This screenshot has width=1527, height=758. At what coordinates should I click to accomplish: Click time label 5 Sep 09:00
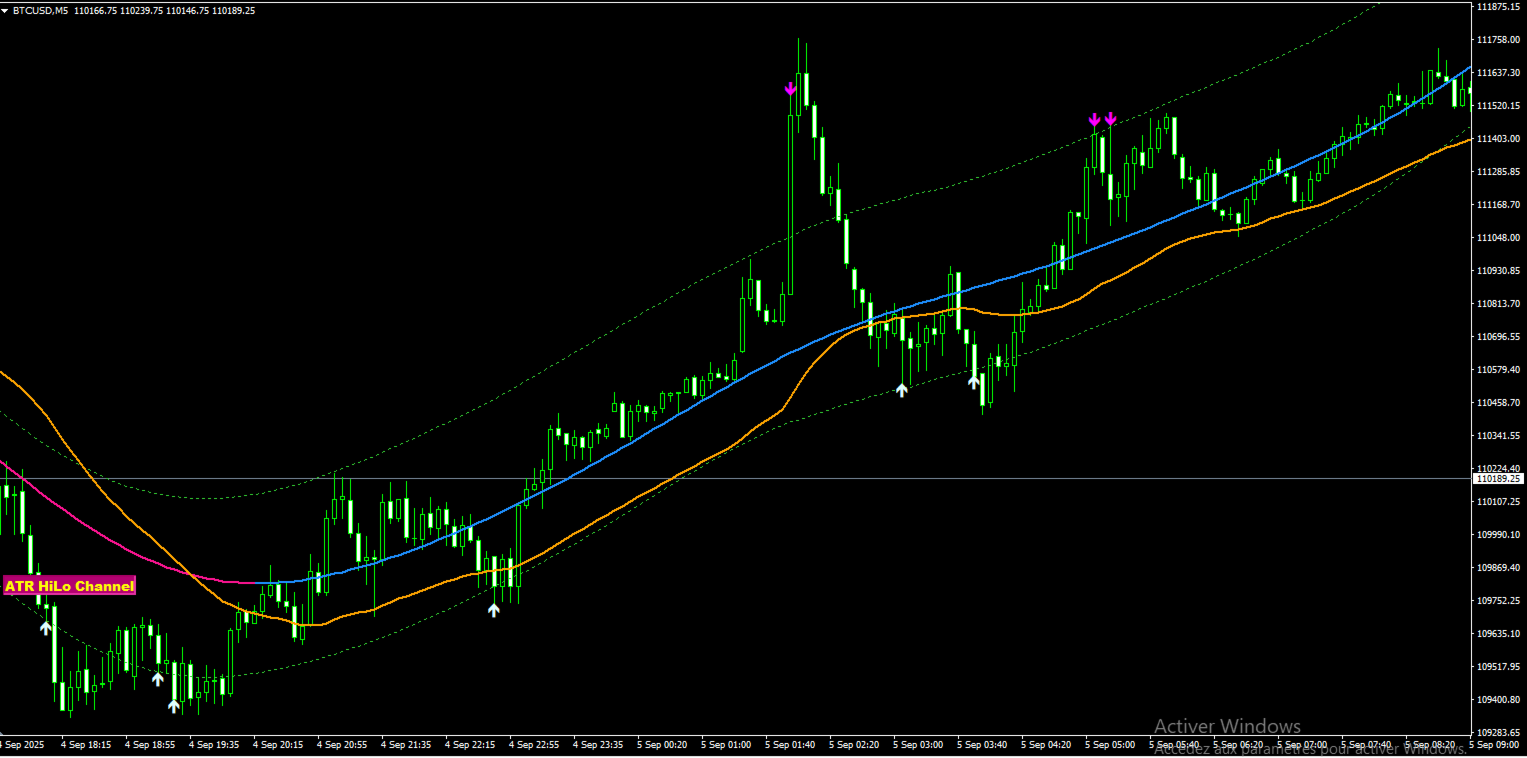[x=1494, y=744]
